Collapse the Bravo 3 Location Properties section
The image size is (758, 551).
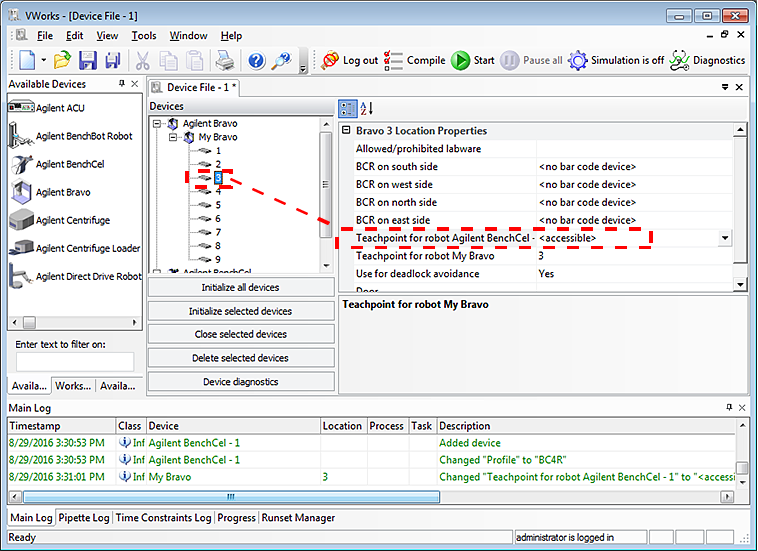click(x=346, y=131)
